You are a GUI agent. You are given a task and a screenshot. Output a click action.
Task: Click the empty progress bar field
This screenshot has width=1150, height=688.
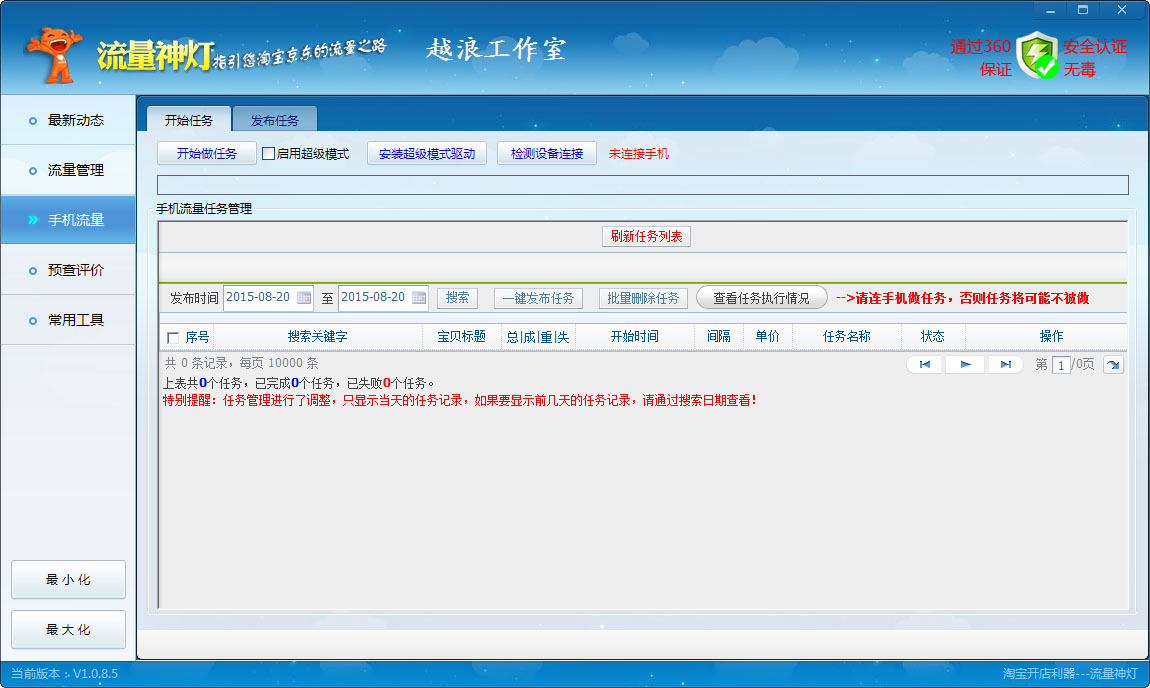pos(642,185)
